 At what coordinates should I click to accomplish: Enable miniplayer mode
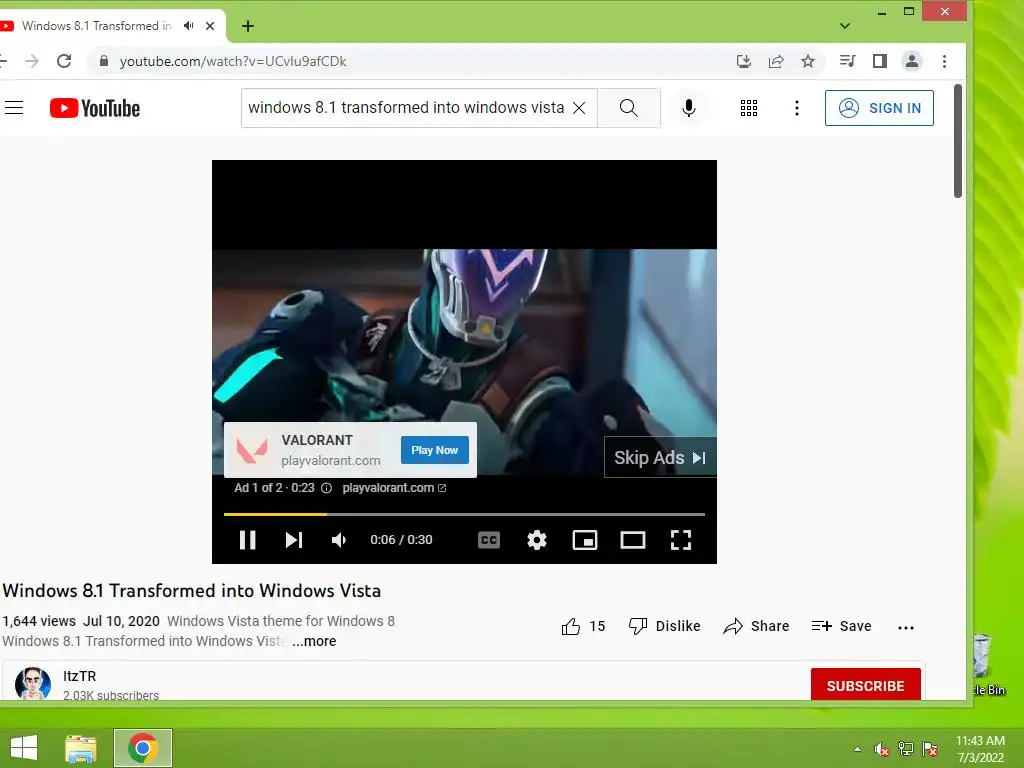click(584, 539)
